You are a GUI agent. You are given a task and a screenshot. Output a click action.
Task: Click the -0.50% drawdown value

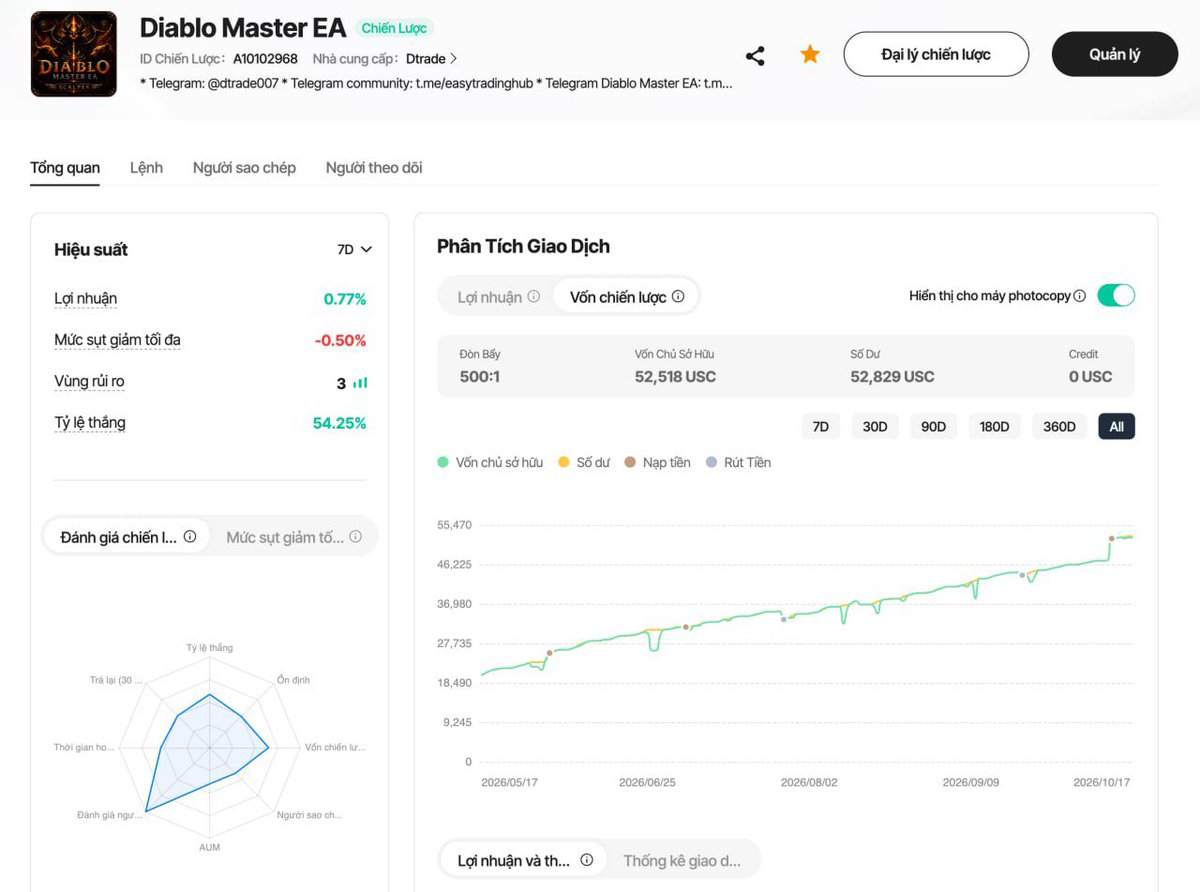point(340,340)
